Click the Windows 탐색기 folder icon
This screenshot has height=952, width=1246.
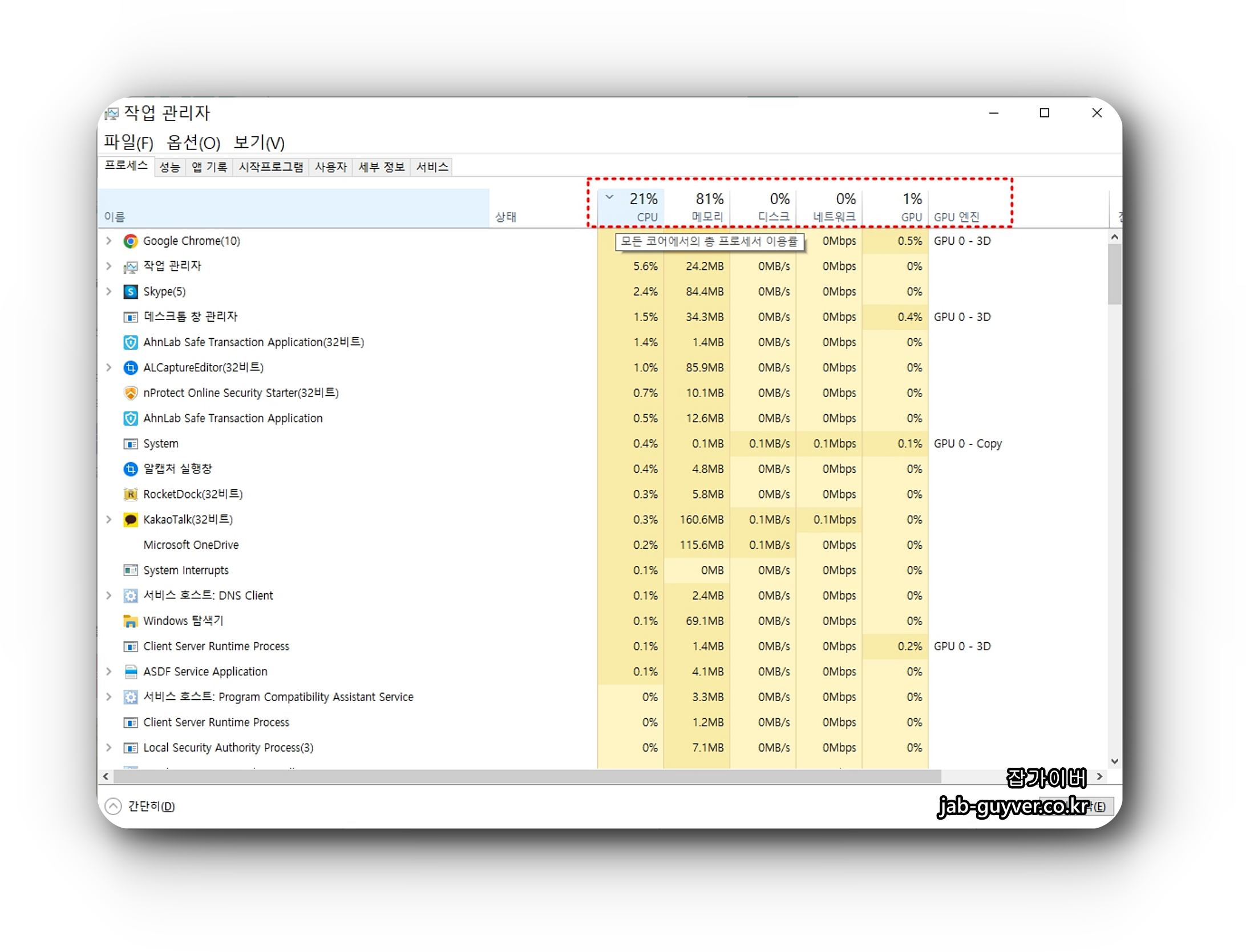131,621
